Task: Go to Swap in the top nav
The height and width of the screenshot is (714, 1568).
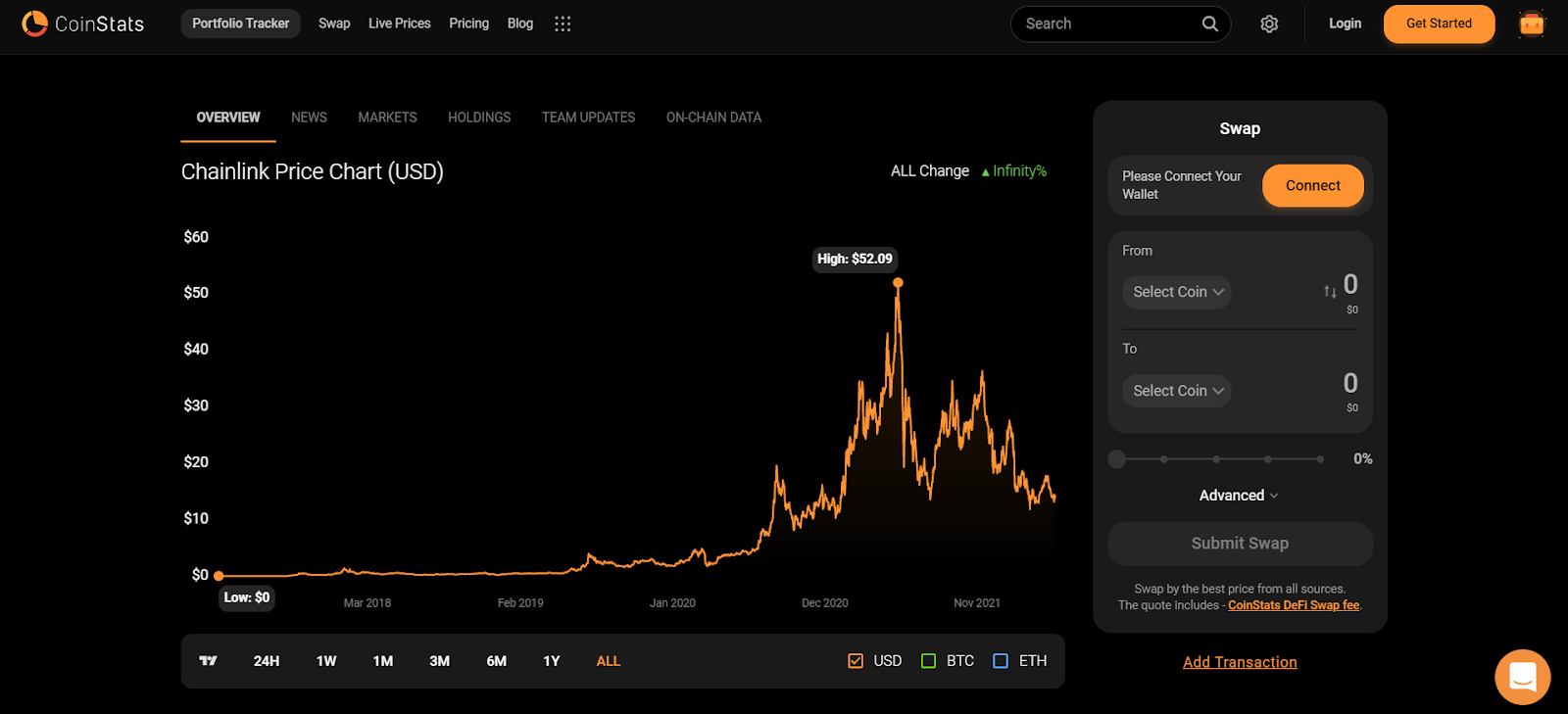Action: click(334, 24)
